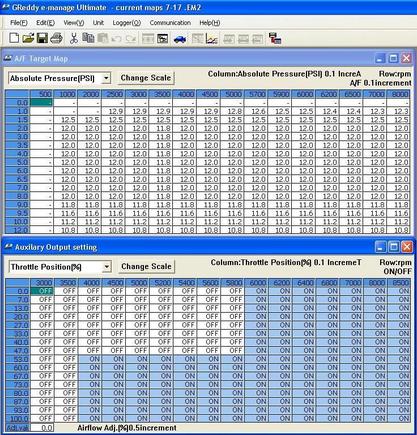Click the Undo arrow toolbar icon
This screenshot has width=417, height=435.
click(x=116, y=39)
